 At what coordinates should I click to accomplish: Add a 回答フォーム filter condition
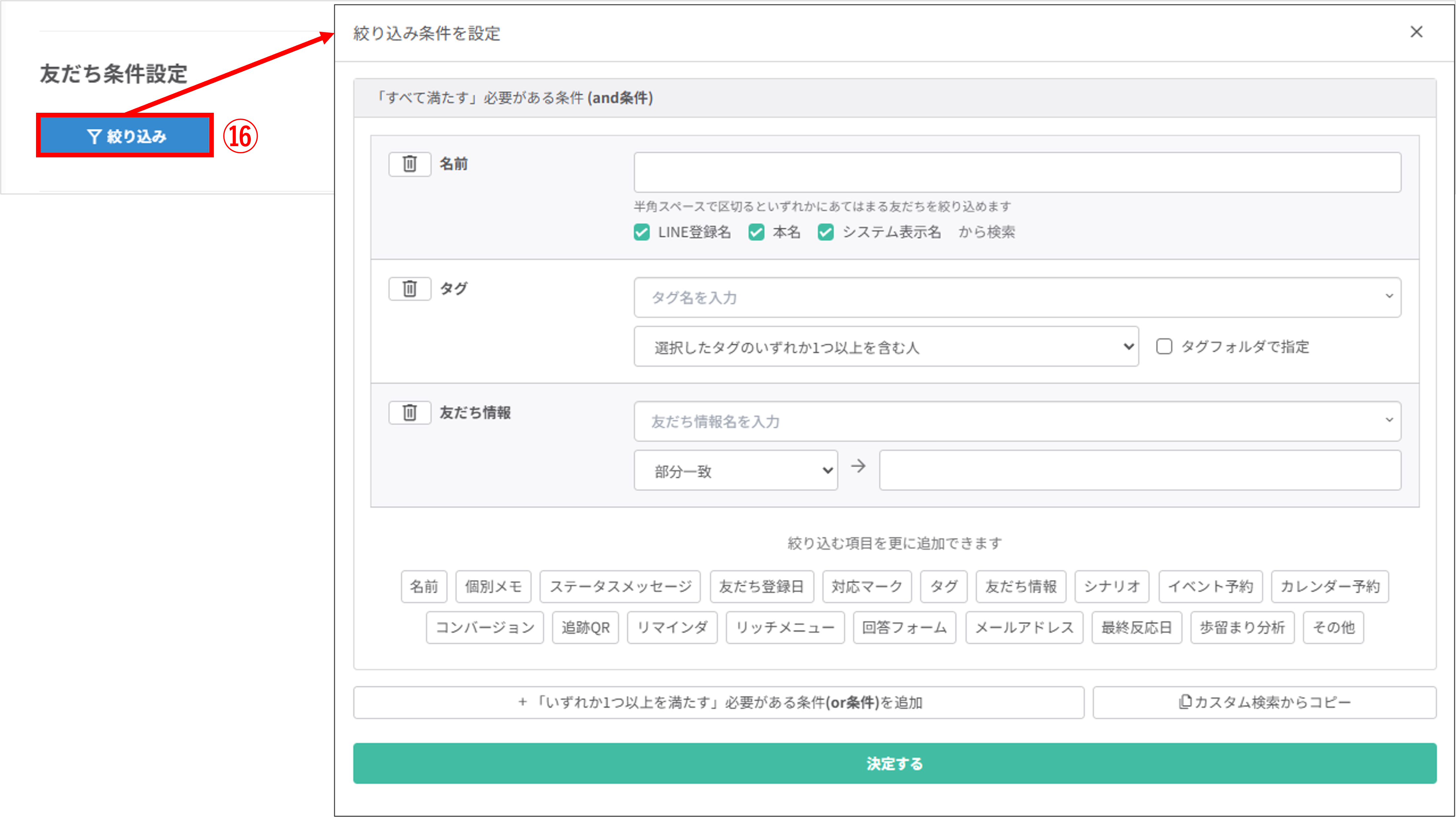coord(904,627)
